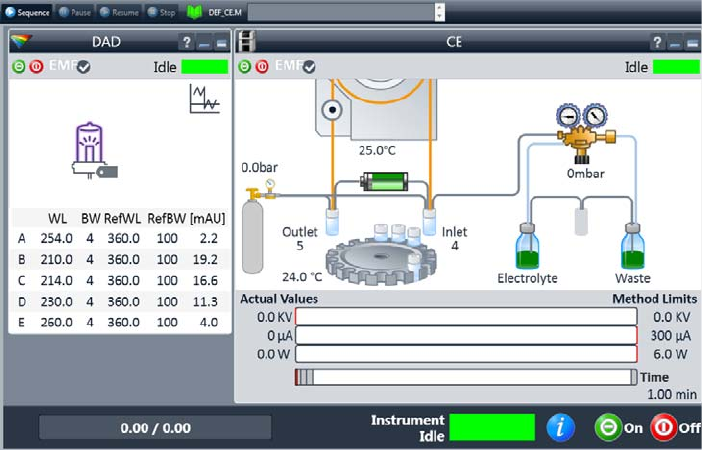This screenshot has width=702, height=450.
Task: Click signal C absorbance value 16.6
Action: click(205, 280)
